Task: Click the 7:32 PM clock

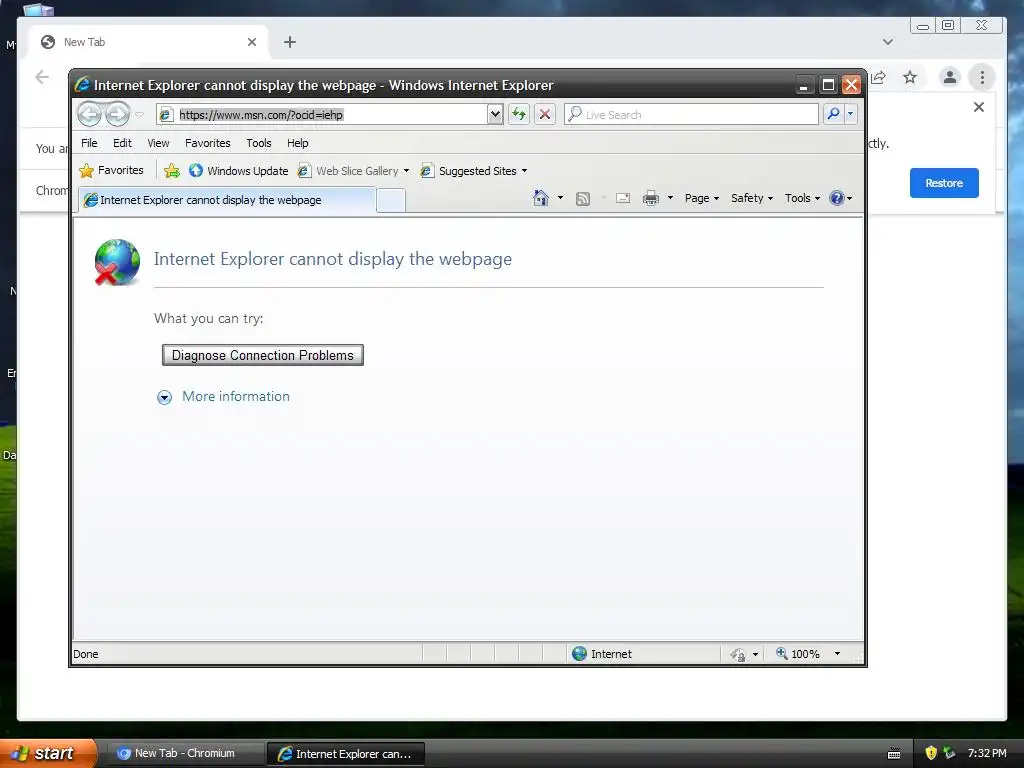Action: [x=987, y=753]
